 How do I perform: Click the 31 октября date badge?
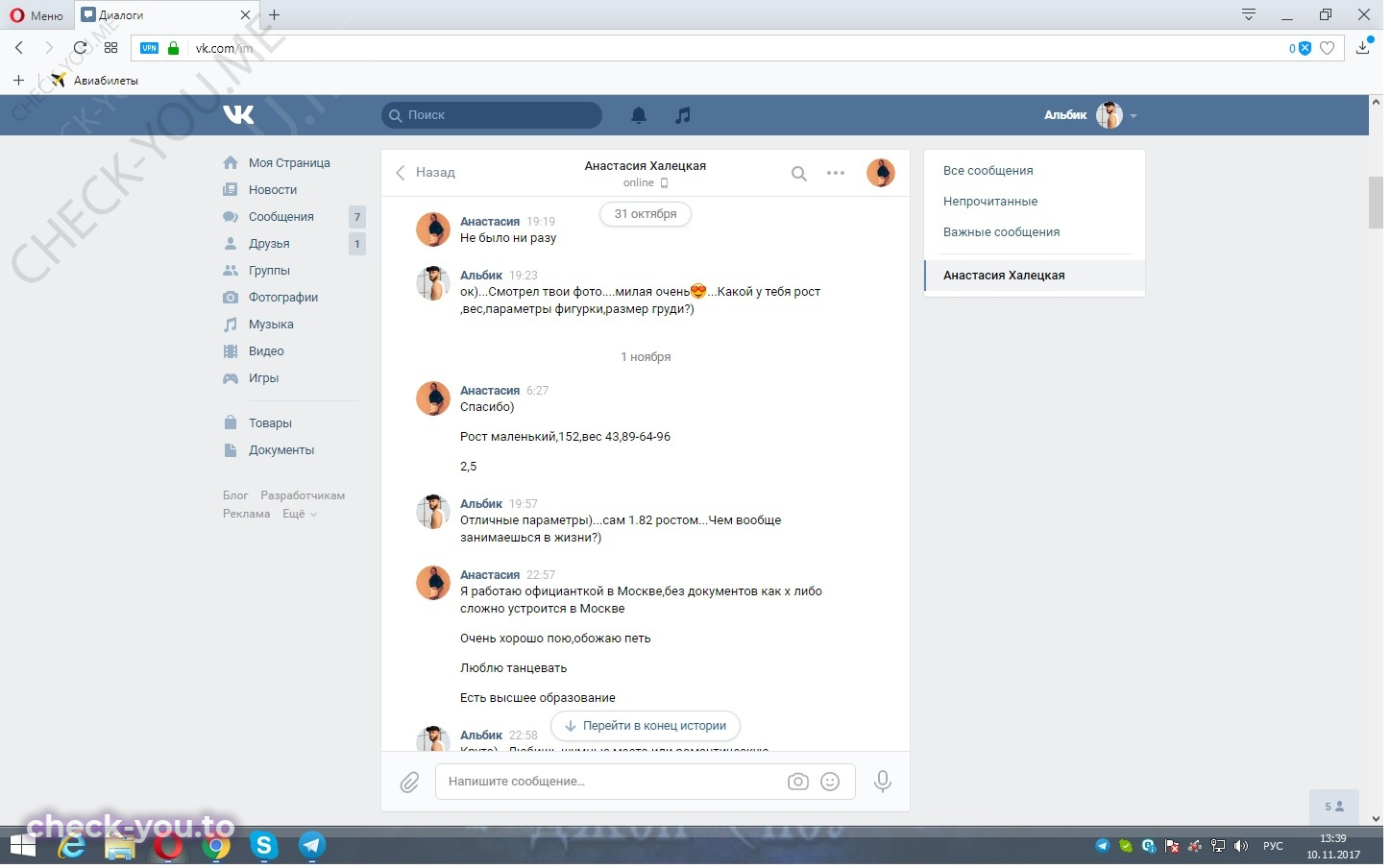646,214
